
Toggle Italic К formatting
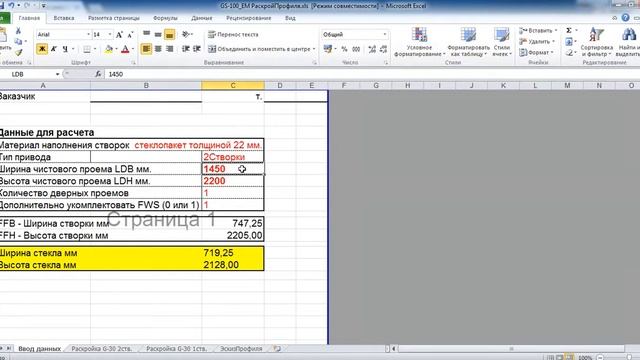coord(53,49)
